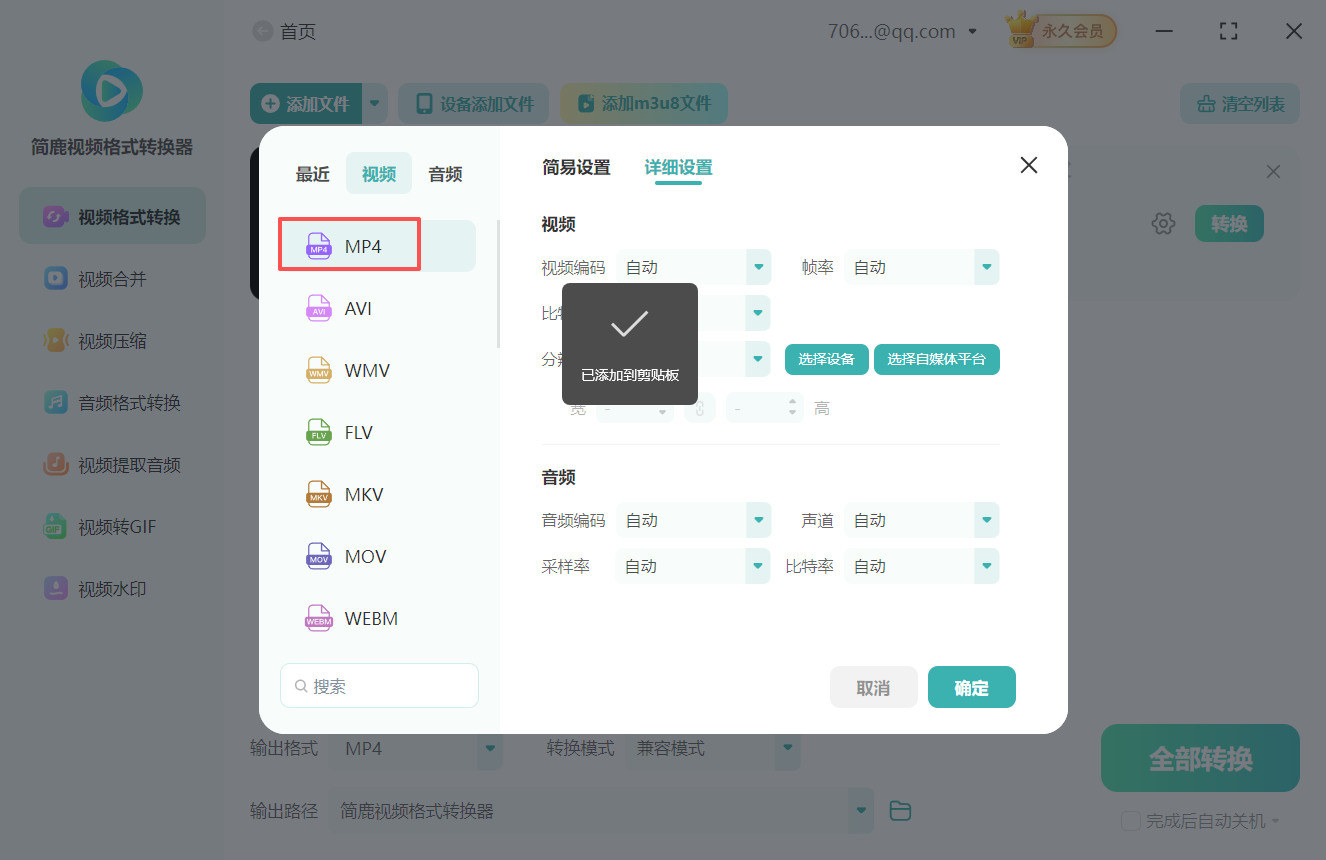Screen dimensions: 1326x860
Task: Confirm settings with the 确定 button
Action: (971, 687)
